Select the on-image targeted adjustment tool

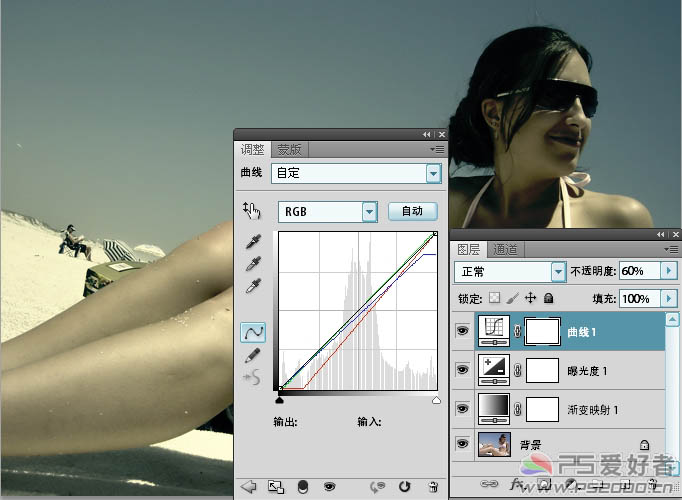[x=251, y=210]
